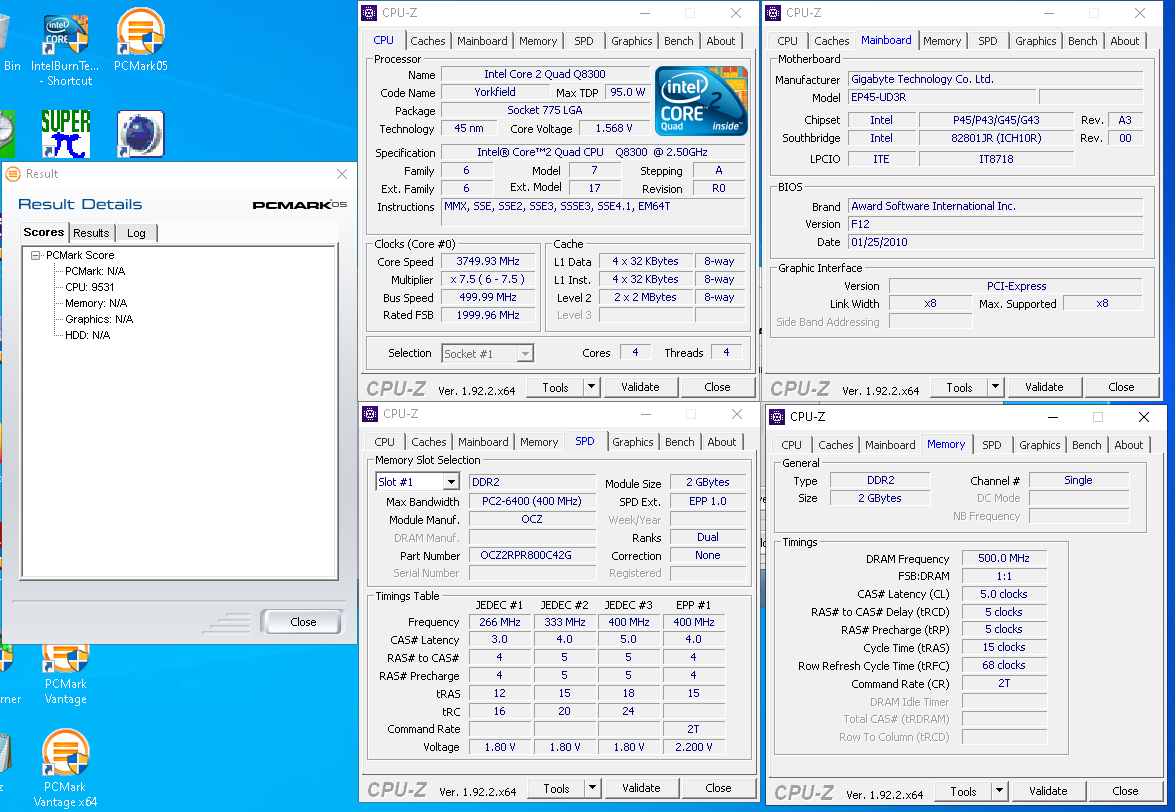
Task: Click Validate in the Mainboard window
Action: (1045, 387)
